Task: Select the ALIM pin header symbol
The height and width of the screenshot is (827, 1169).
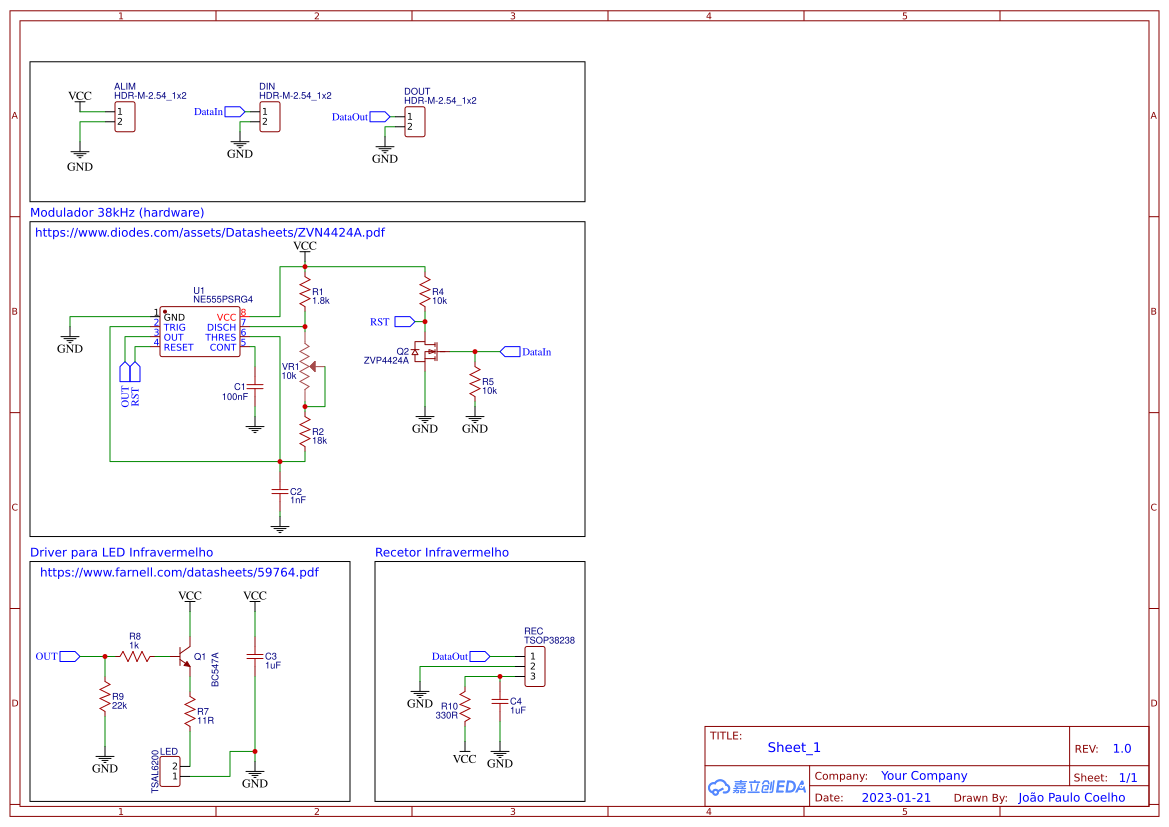Action: pyautogui.click(x=123, y=115)
